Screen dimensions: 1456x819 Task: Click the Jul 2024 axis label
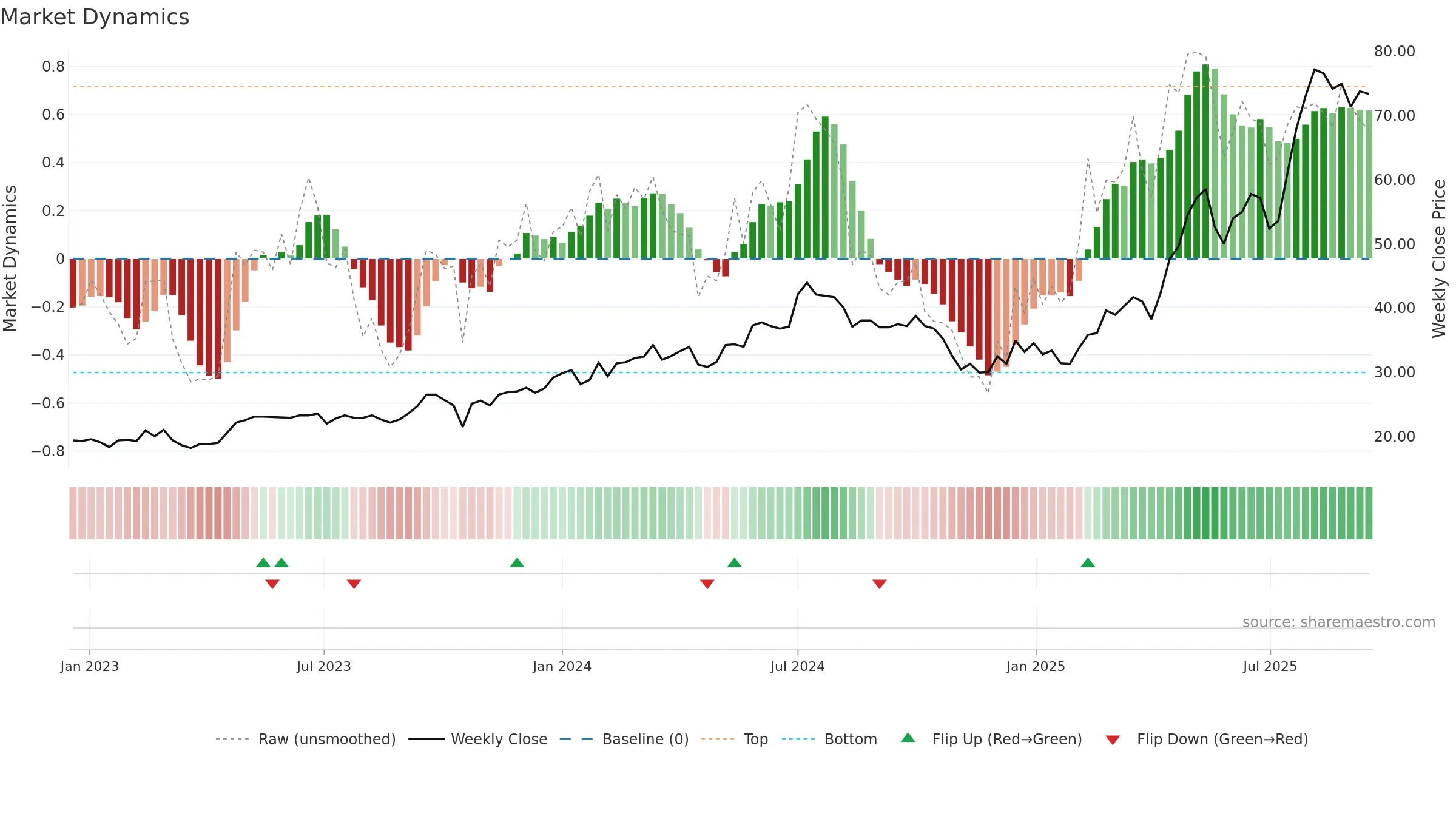pos(798,666)
